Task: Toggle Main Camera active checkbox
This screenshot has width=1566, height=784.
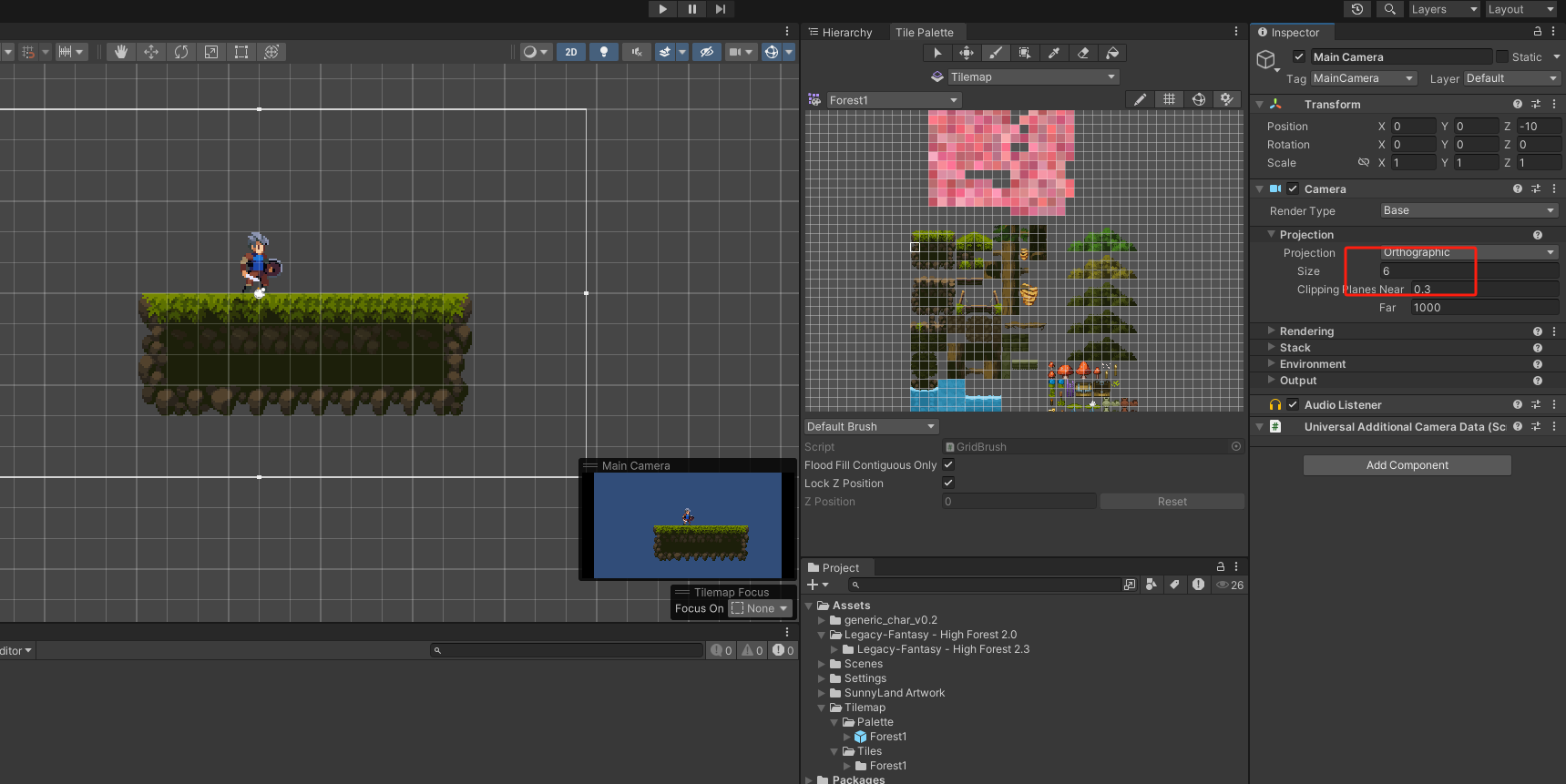Action: click(1299, 56)
